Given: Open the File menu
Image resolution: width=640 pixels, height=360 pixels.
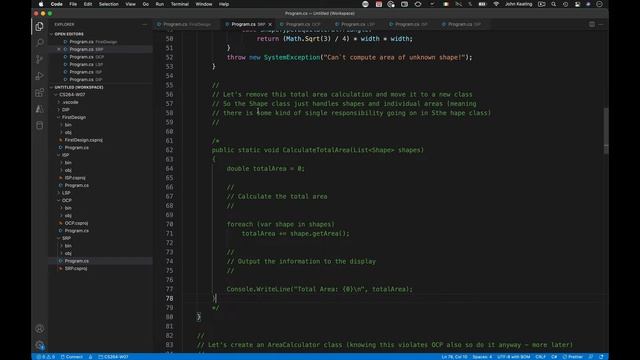Looking at the screenshot, I should pos(73,4).
